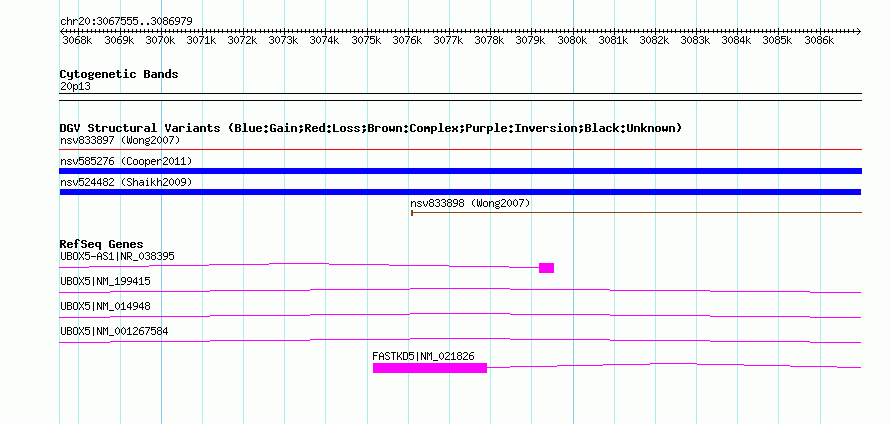Image resolution: width=890 pixels, height=424 pixels.
Task: Click the black 20p13 cytogenetic band line
Action: pyautogui.click(x=460, y=97)
